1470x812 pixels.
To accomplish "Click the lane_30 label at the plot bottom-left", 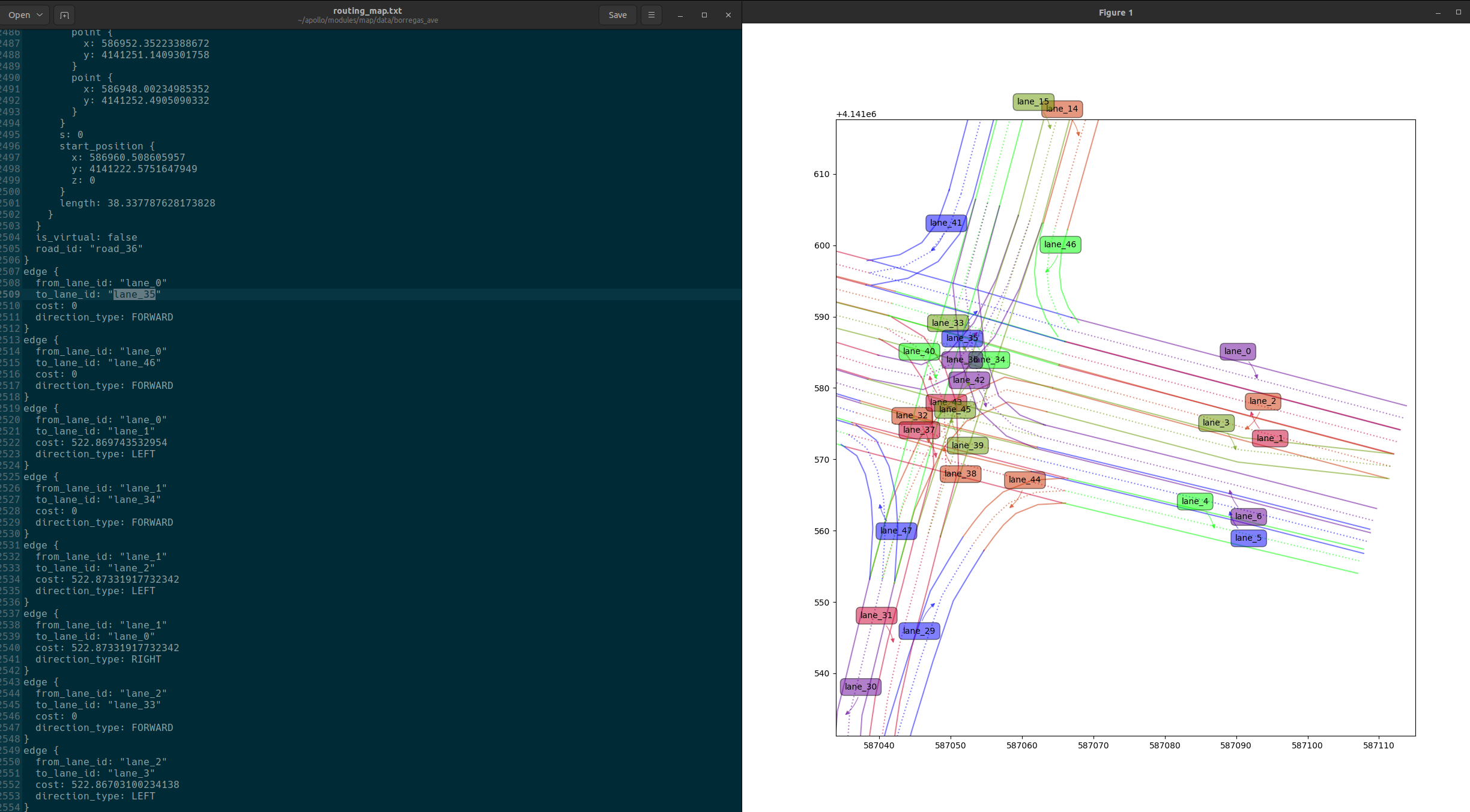I will click(860, 687).
